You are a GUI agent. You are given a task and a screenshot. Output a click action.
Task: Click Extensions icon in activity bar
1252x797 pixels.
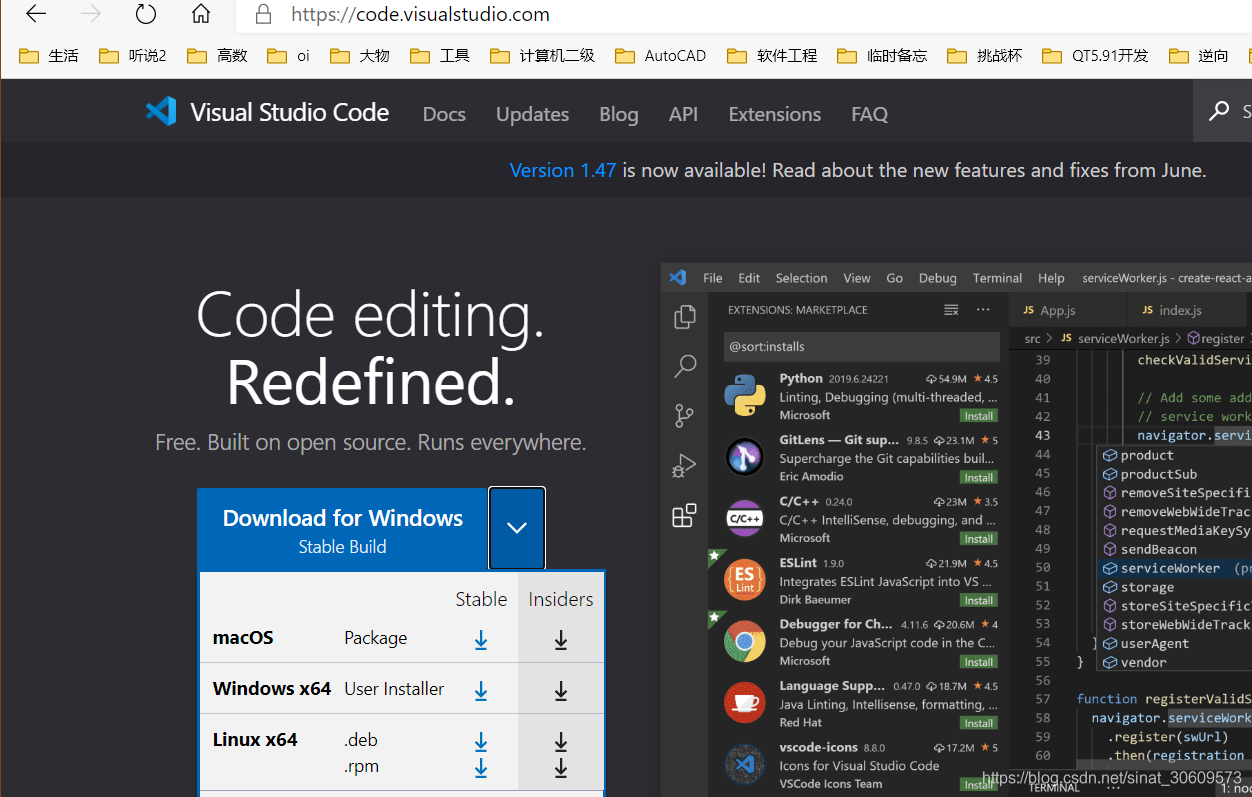[x=685, y=516]
